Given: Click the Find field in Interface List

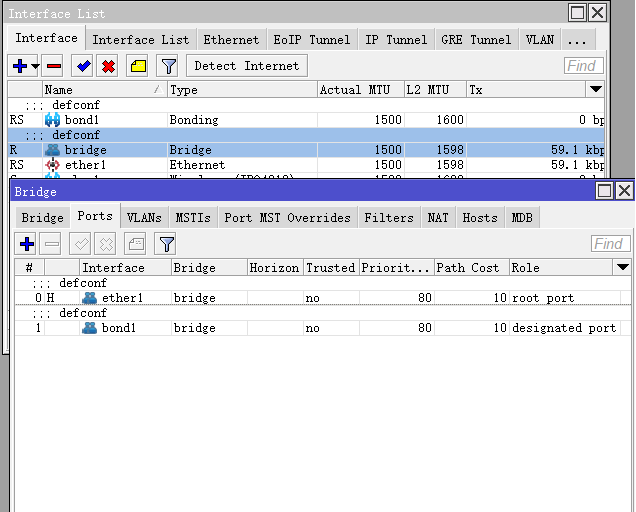Looking at the screenshot, I should pyautogui.click(x=583, y=66).
